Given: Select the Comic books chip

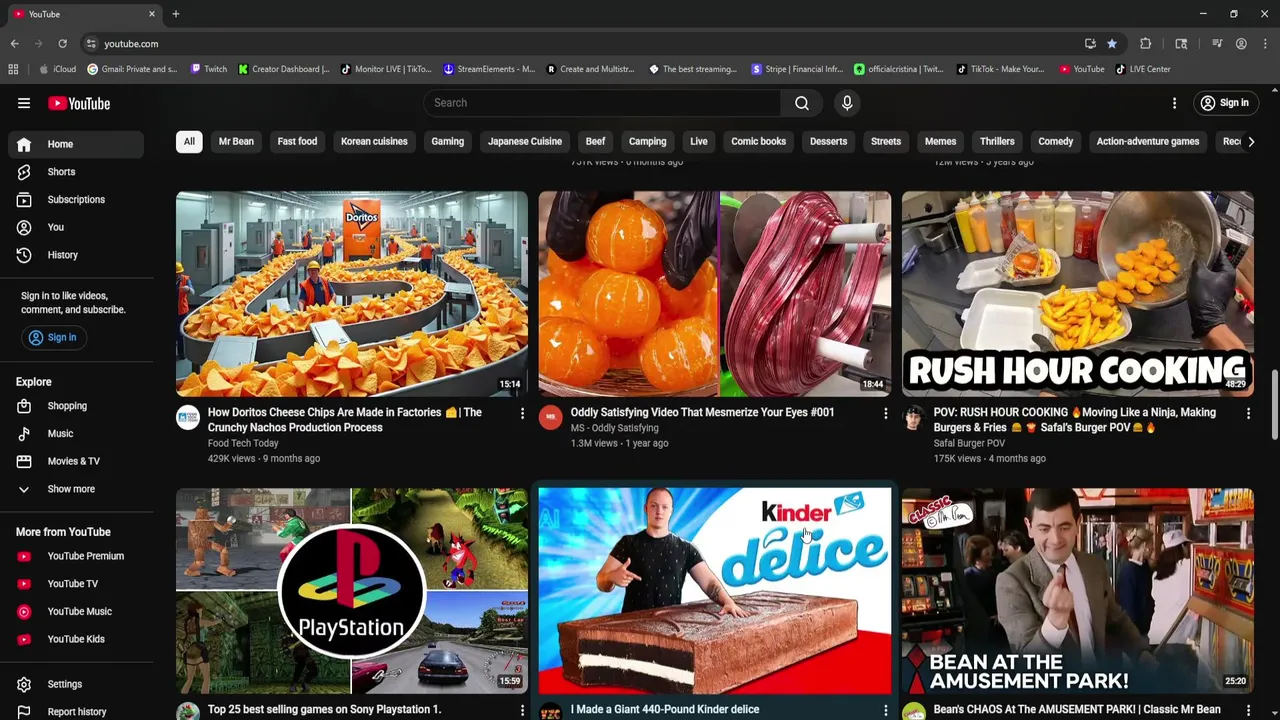Looking at the screenshot, I should click(758, 141).
